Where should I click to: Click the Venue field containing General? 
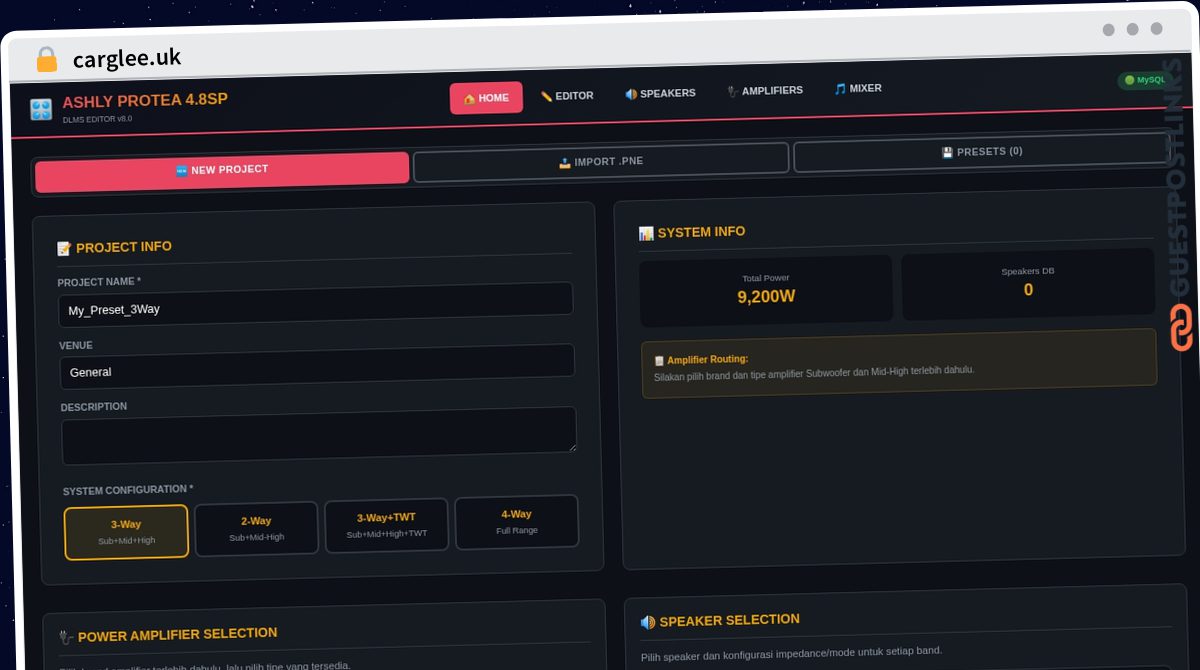(x=317, y=367)
